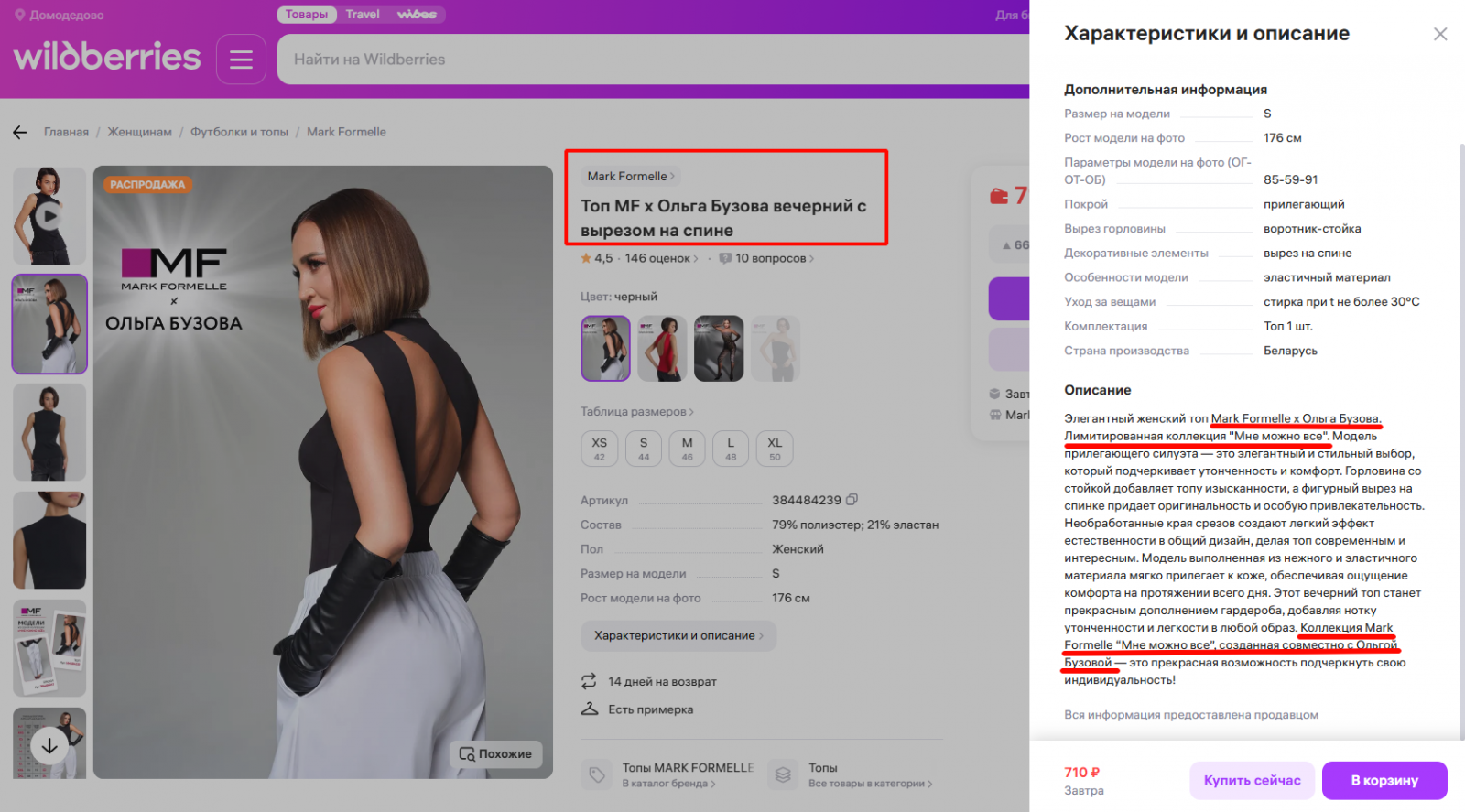Add to cart with В корзину

[x=1384, y=781]
